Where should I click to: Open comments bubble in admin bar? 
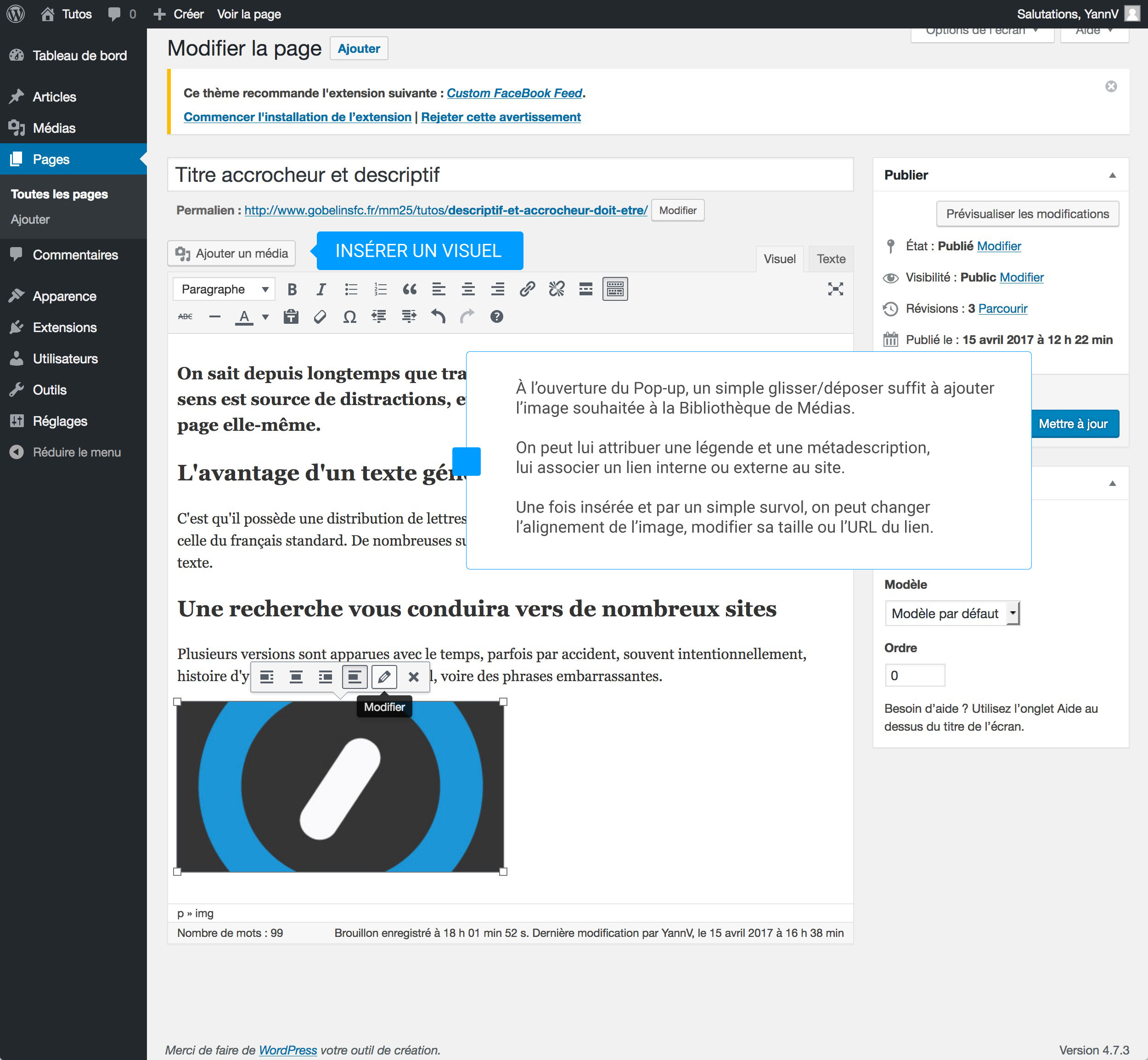122,14
